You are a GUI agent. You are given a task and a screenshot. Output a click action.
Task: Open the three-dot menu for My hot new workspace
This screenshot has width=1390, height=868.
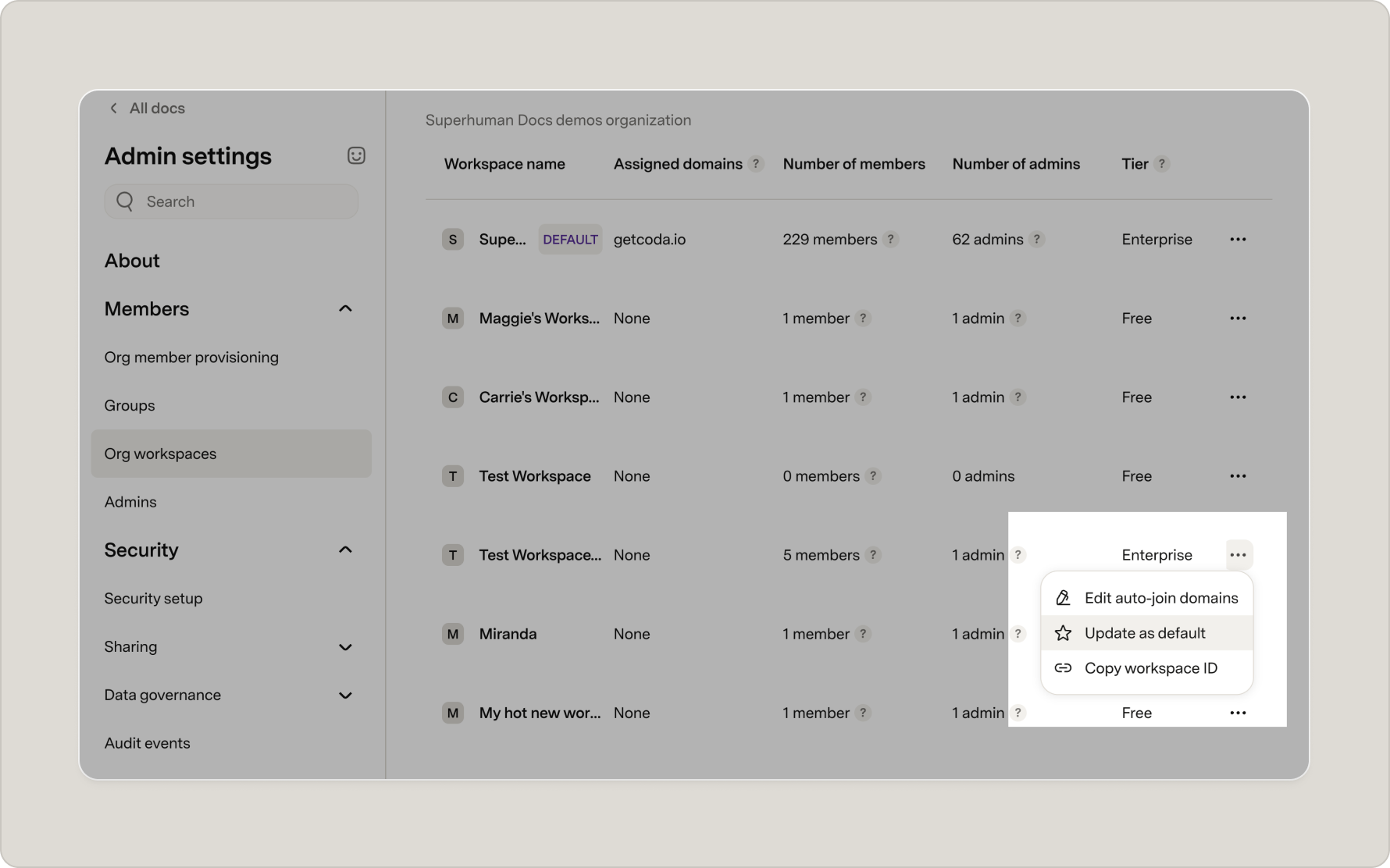click(x=1238, y=713)
